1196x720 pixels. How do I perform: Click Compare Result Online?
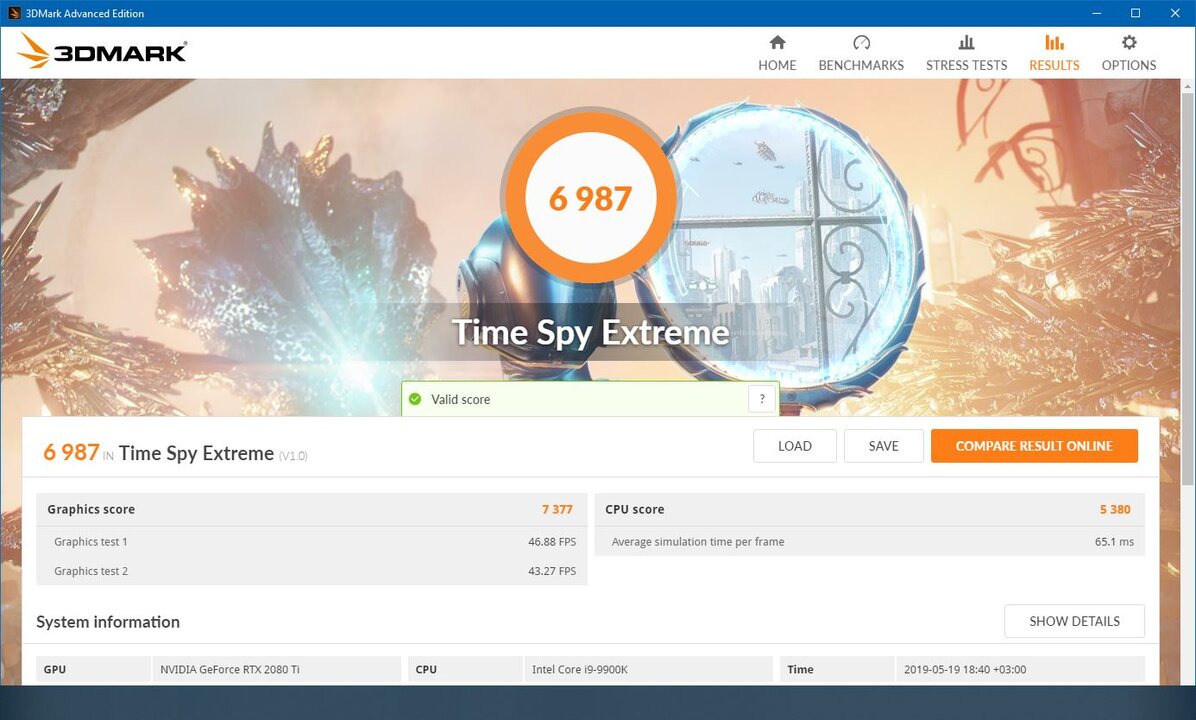pyautogui.click(x=1034, y=446)
